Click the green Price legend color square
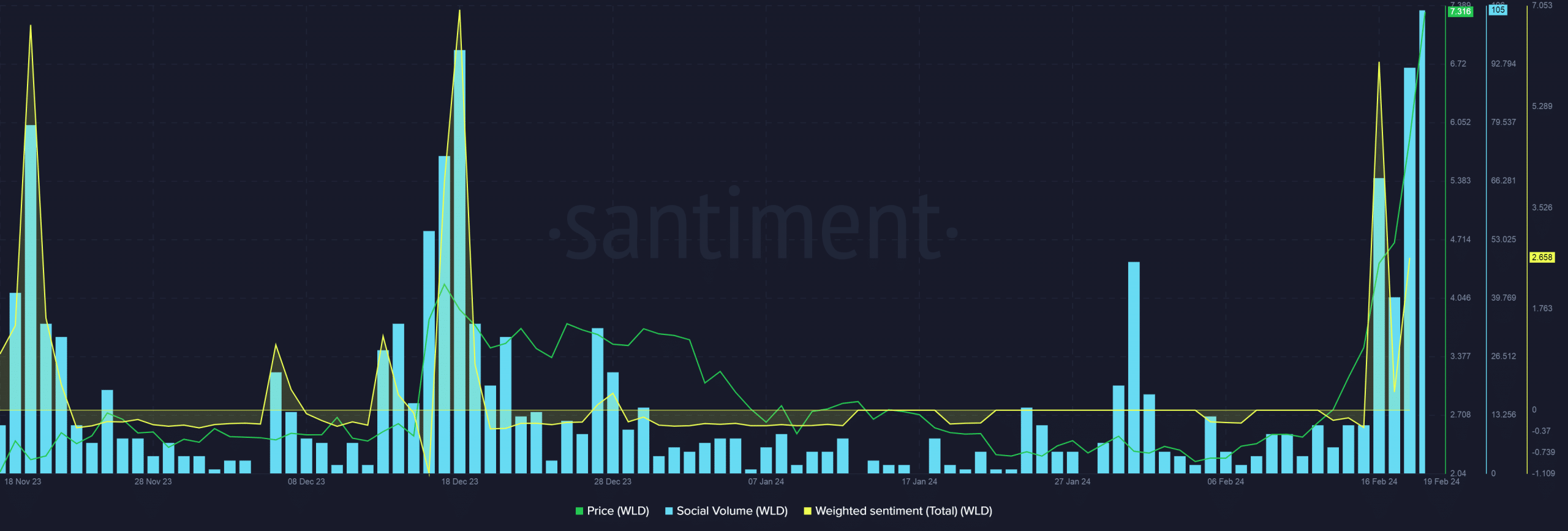Viewport: 1568px width, 531px height. tap(579, 511)
